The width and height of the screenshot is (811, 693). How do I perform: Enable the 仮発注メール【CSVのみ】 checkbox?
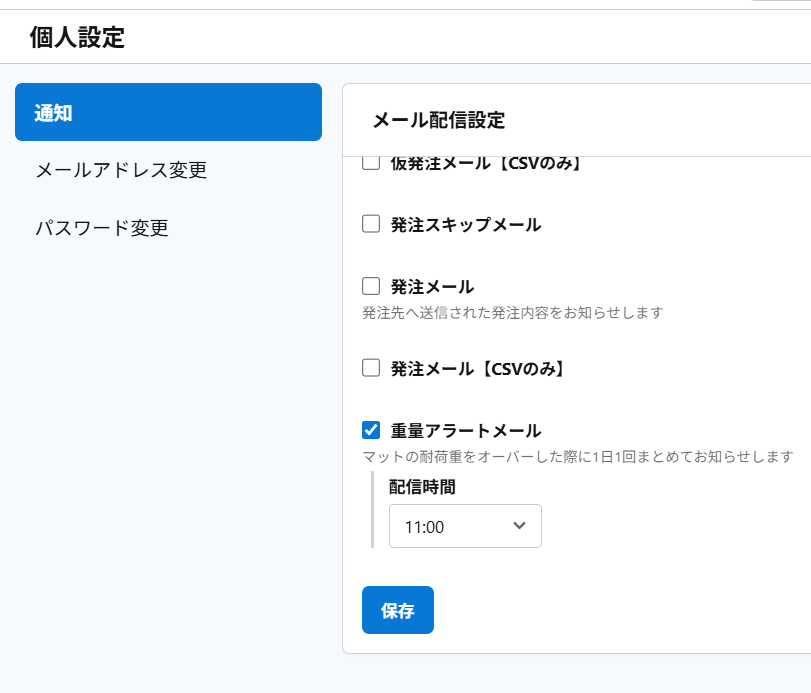click(371, 161)
